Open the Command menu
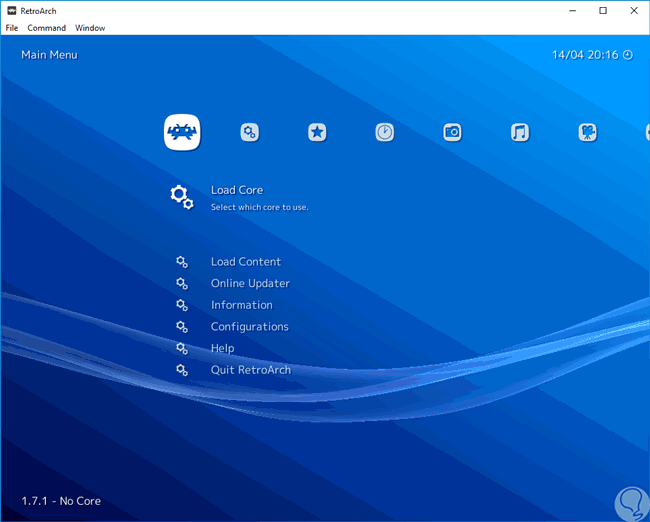 click(46, 28)
